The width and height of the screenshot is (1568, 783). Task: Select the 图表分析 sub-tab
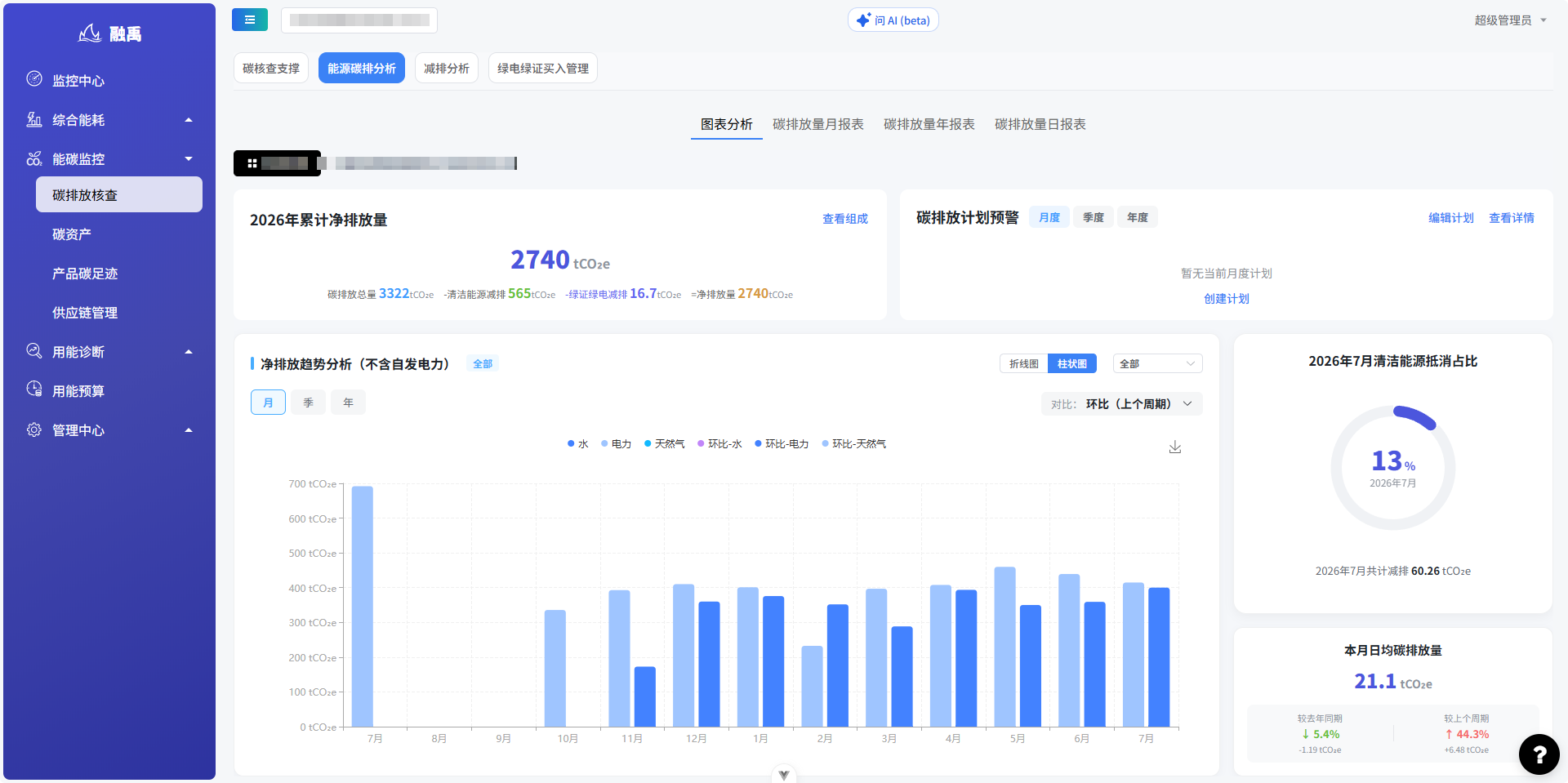coord(727,124)
